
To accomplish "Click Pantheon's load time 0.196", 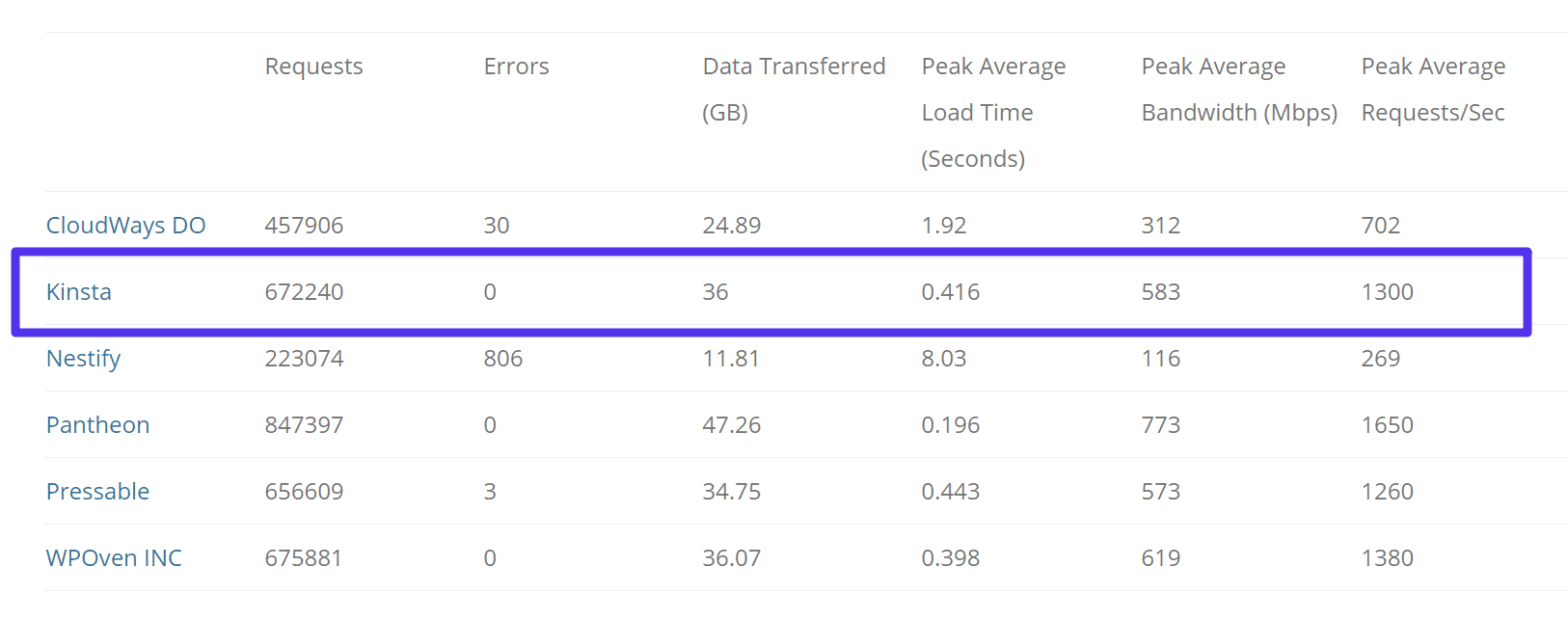I will tap(950, 425).
